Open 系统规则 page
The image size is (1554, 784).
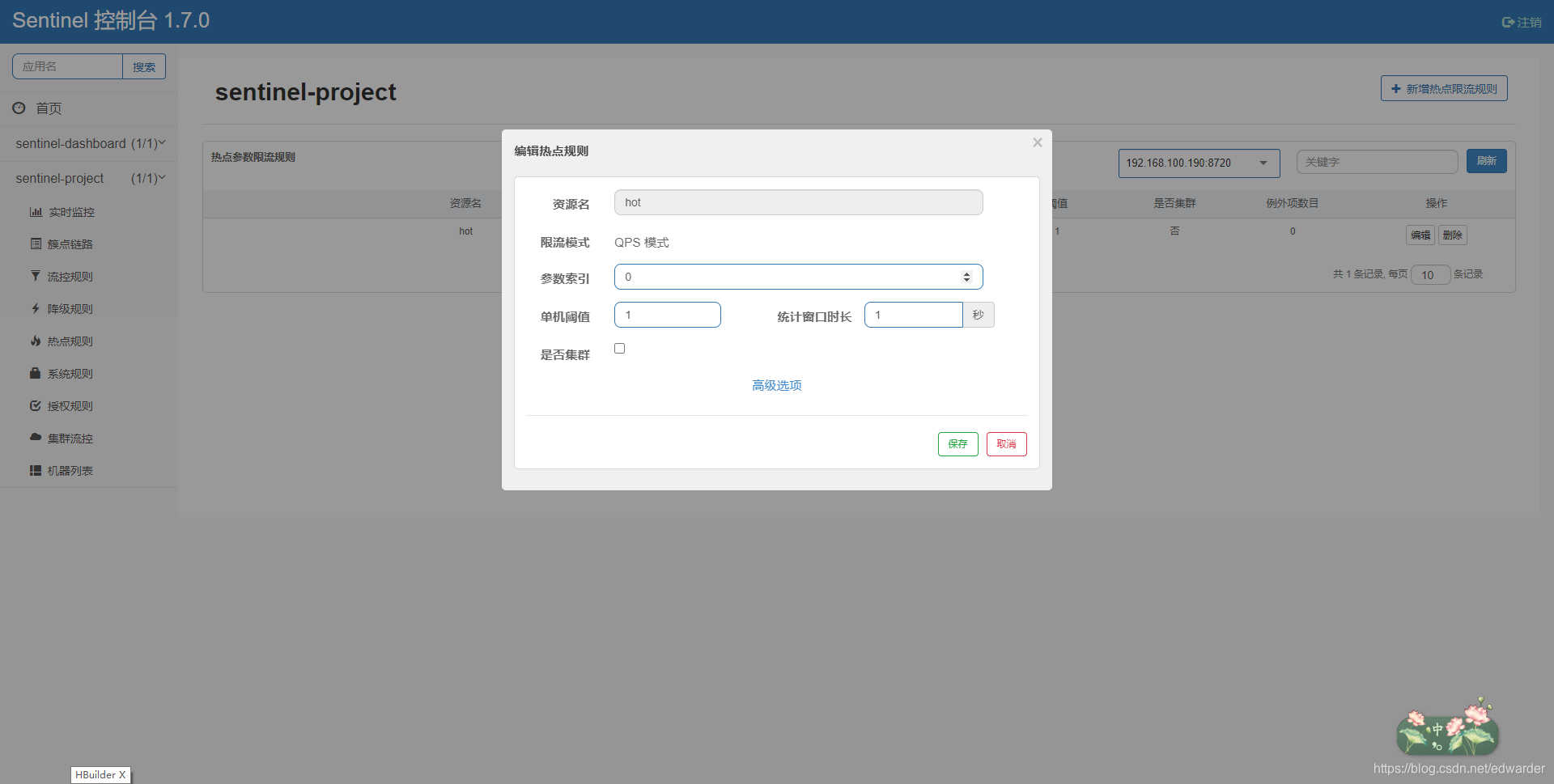click(x=70, y=373)
